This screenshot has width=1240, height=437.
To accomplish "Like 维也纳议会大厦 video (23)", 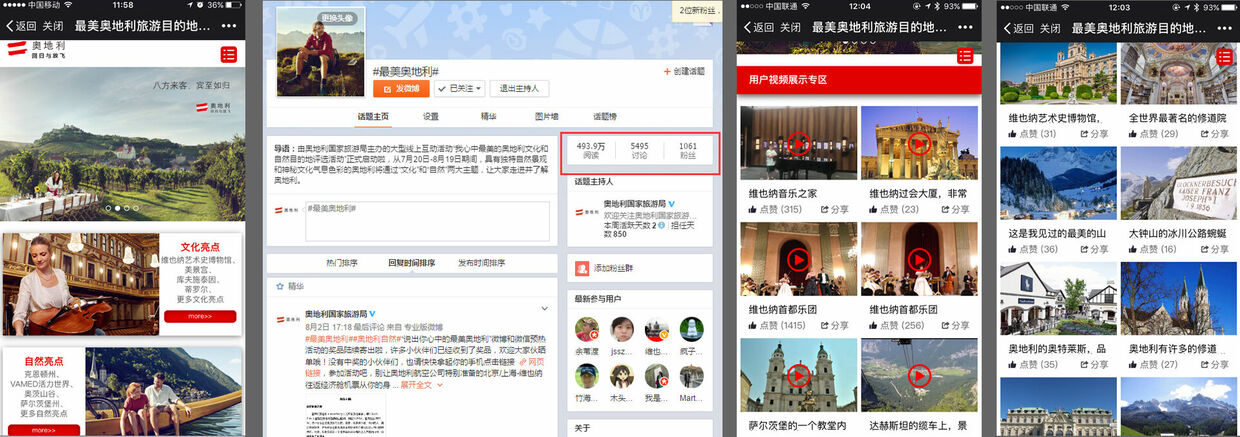I will [x=896, y=209].
